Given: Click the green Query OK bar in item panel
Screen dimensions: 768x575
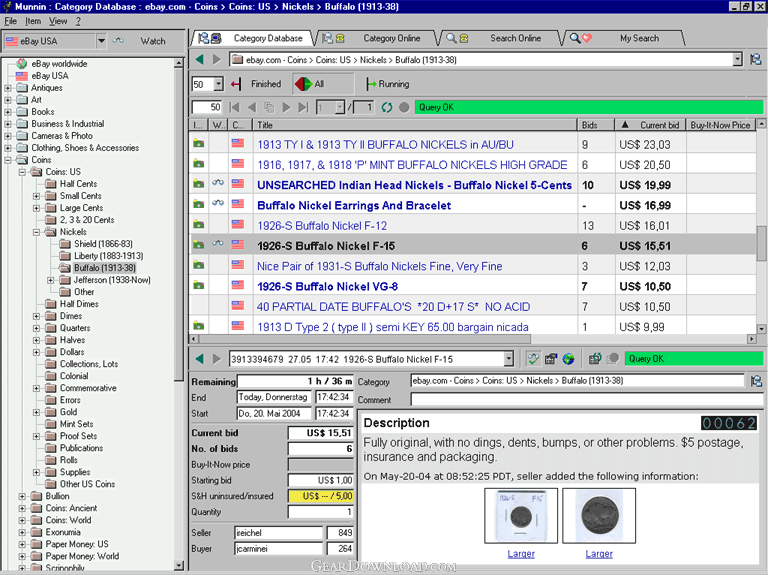Looking at the screenshot, I should (694, 359).
